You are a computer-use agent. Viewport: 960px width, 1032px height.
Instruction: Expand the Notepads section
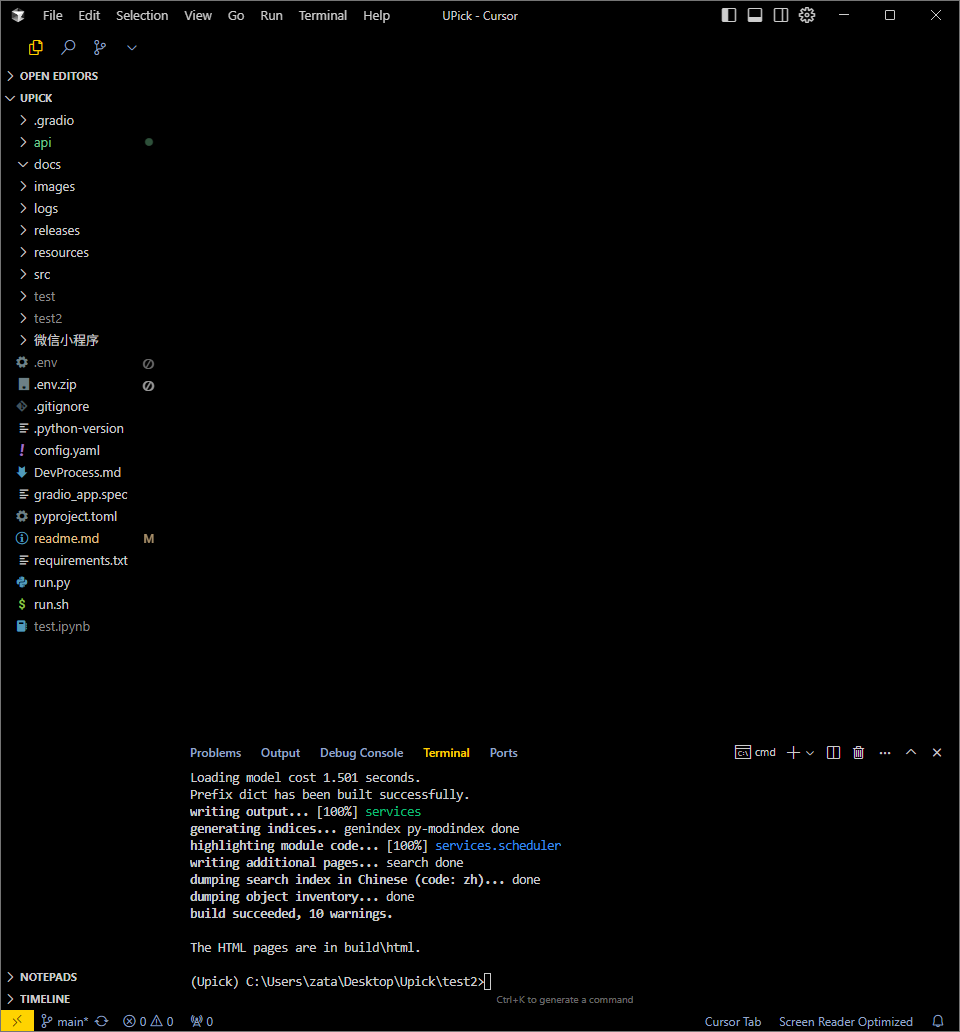tap(80, 977)
